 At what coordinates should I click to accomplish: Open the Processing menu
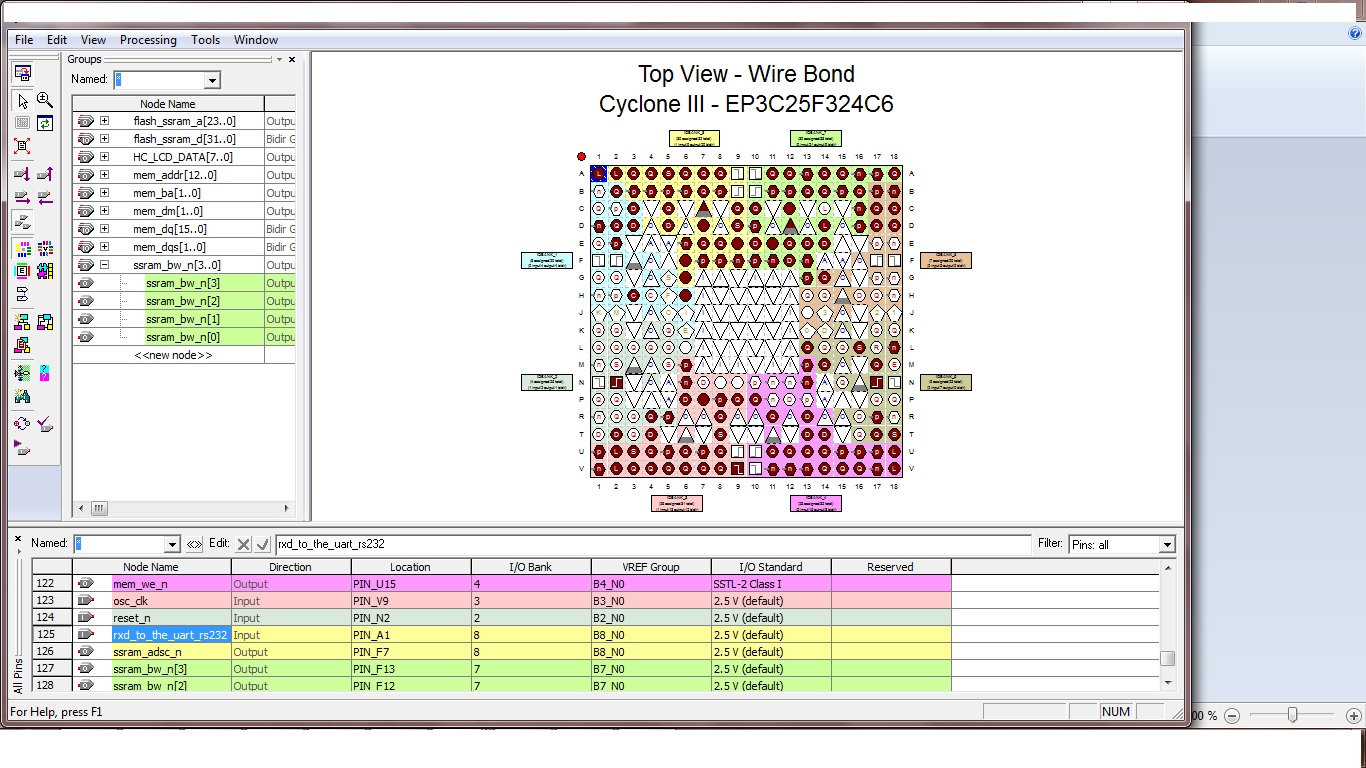148,40
